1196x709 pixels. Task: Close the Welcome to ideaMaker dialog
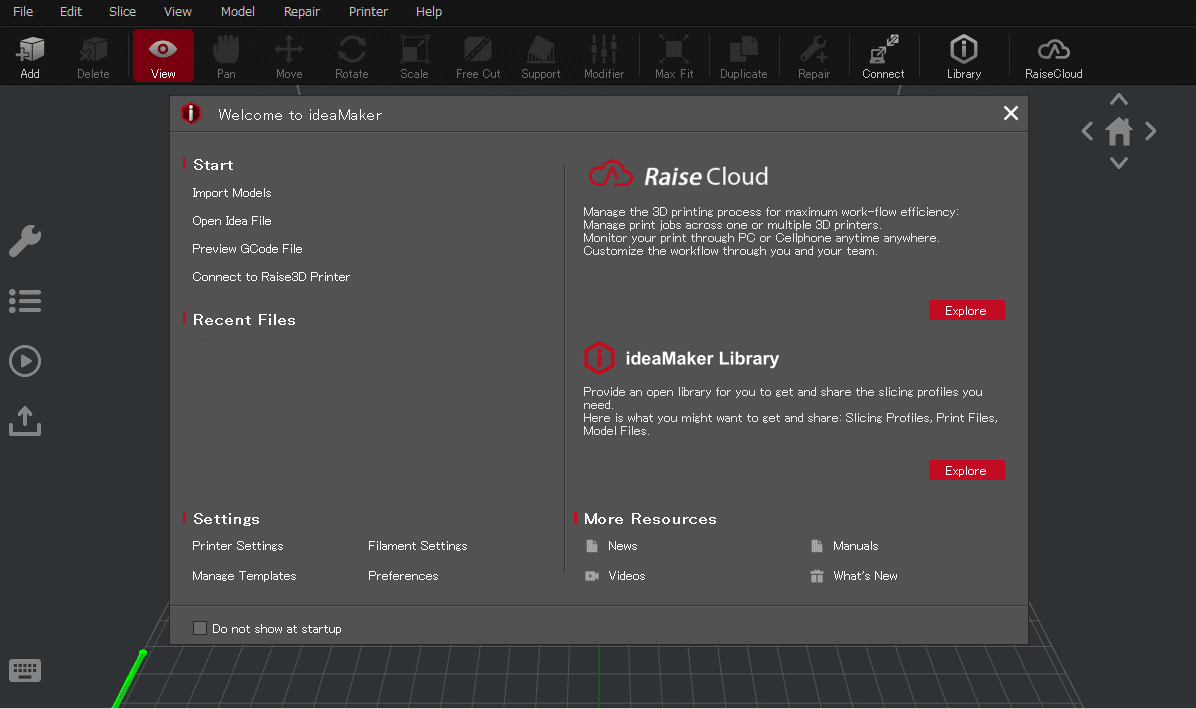pyautogui.click(x=1011, y=113)
